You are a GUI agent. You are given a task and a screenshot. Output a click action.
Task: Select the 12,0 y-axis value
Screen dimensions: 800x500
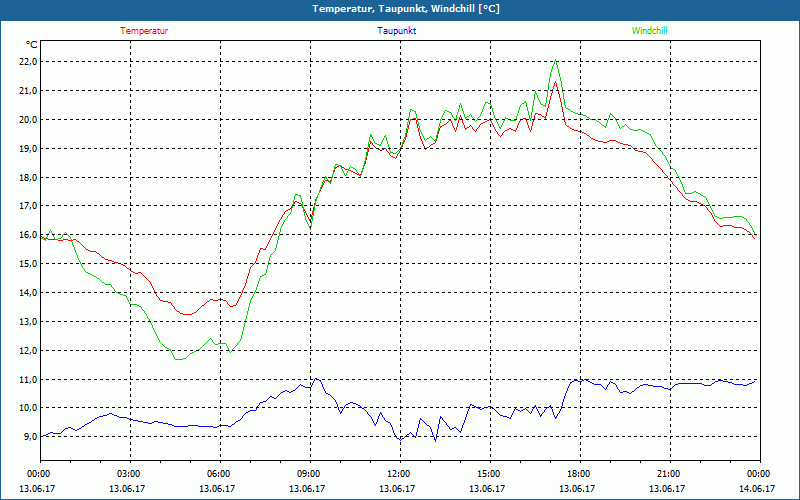pos(28,351)
